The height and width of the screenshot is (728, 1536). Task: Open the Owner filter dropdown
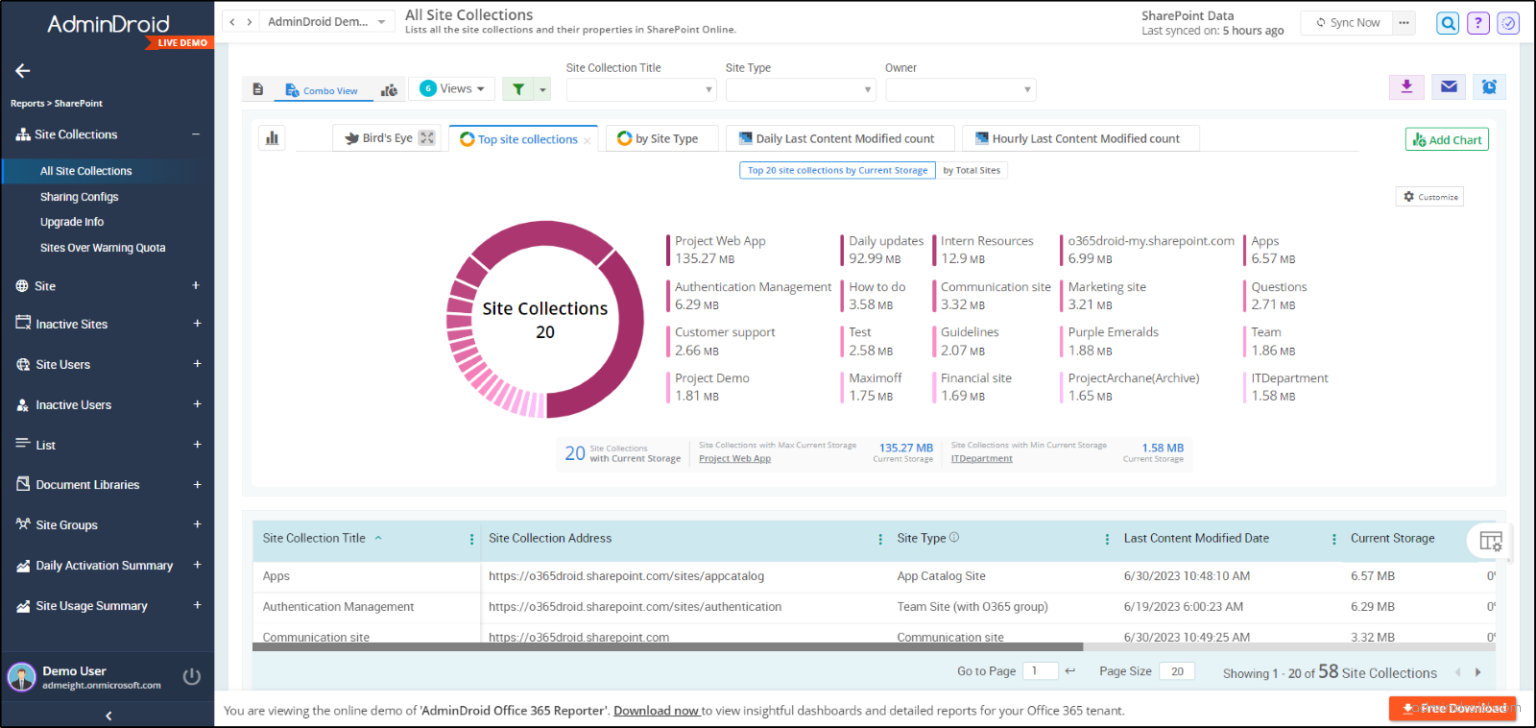(960, 89)
